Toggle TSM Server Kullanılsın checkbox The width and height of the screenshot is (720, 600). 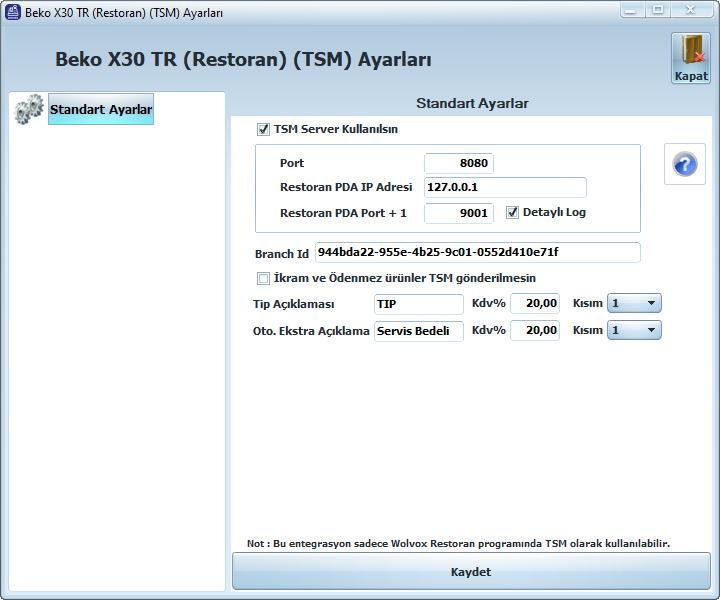(264, 129)
